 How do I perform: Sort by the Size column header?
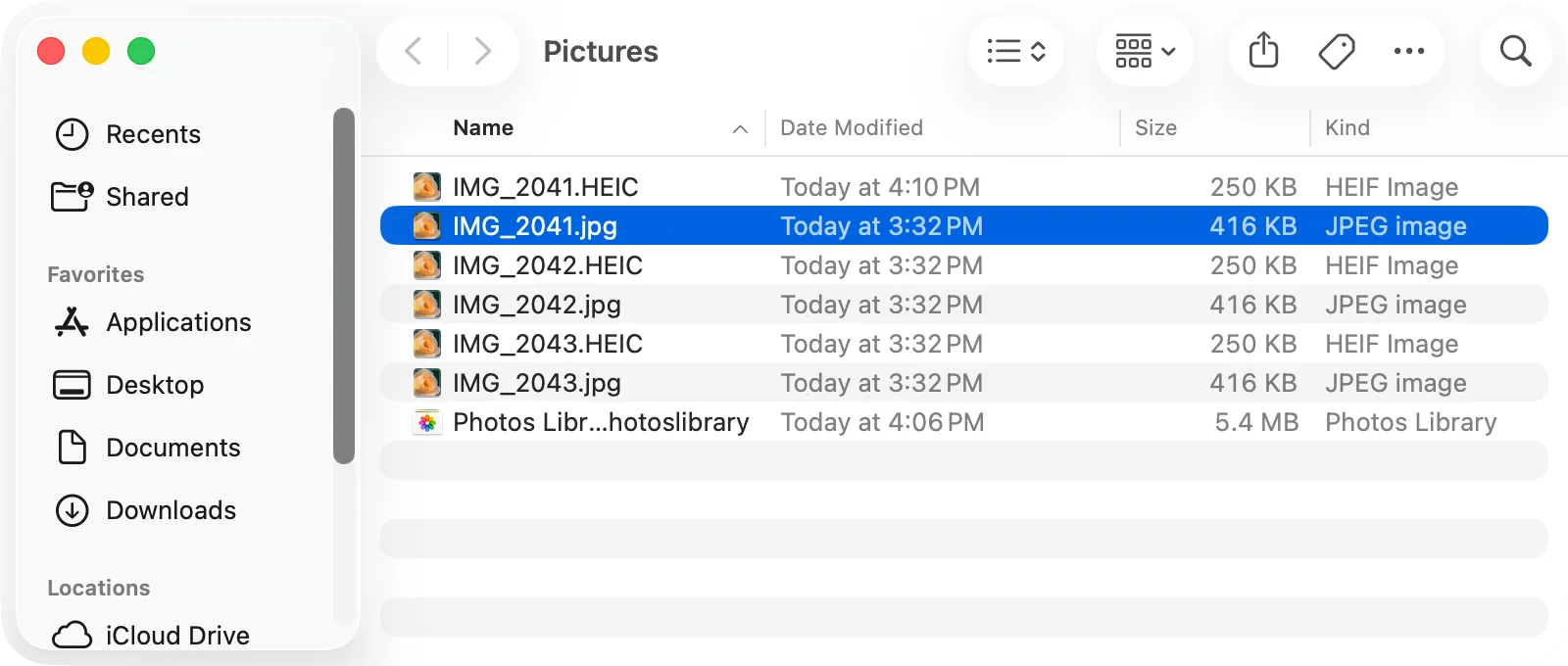1155,128
